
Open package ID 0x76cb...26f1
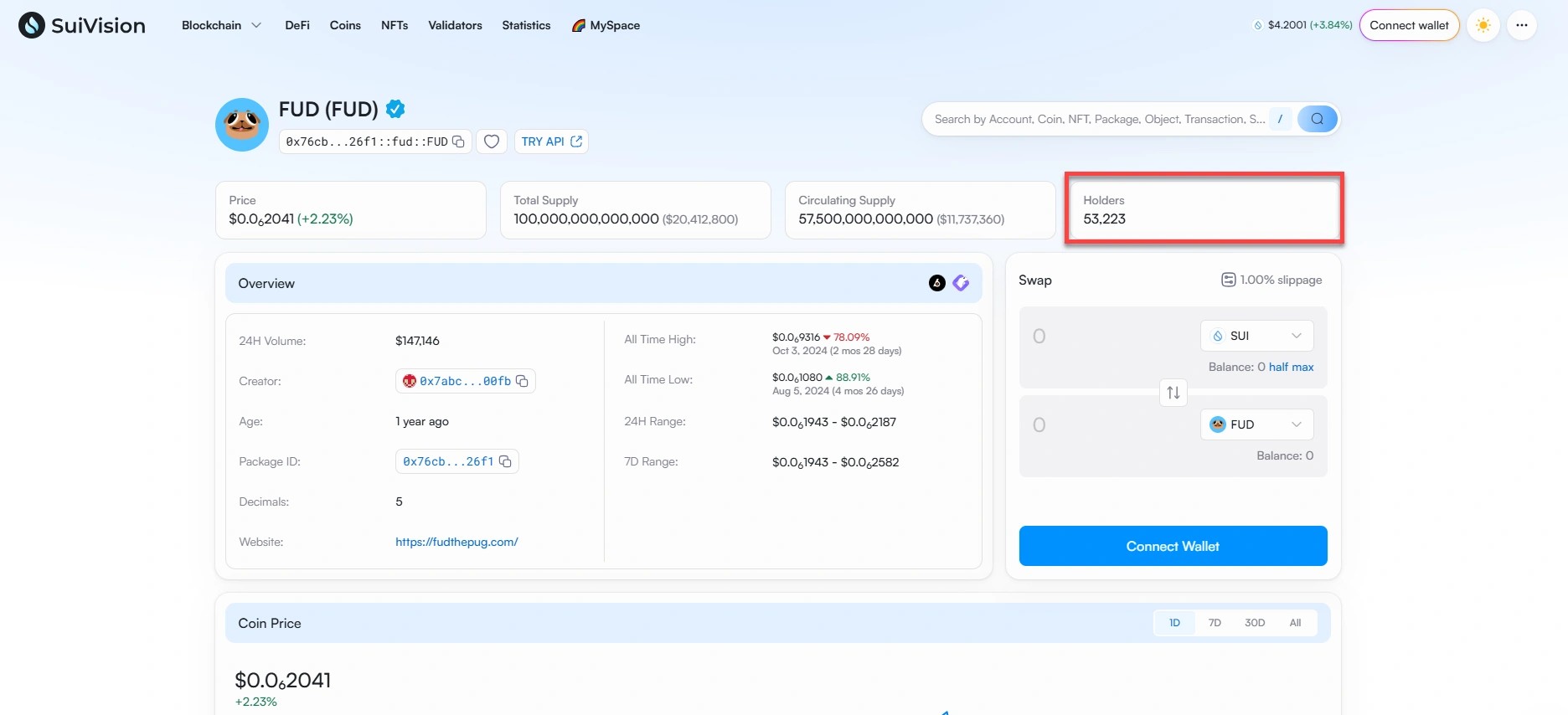coord(448,461)
